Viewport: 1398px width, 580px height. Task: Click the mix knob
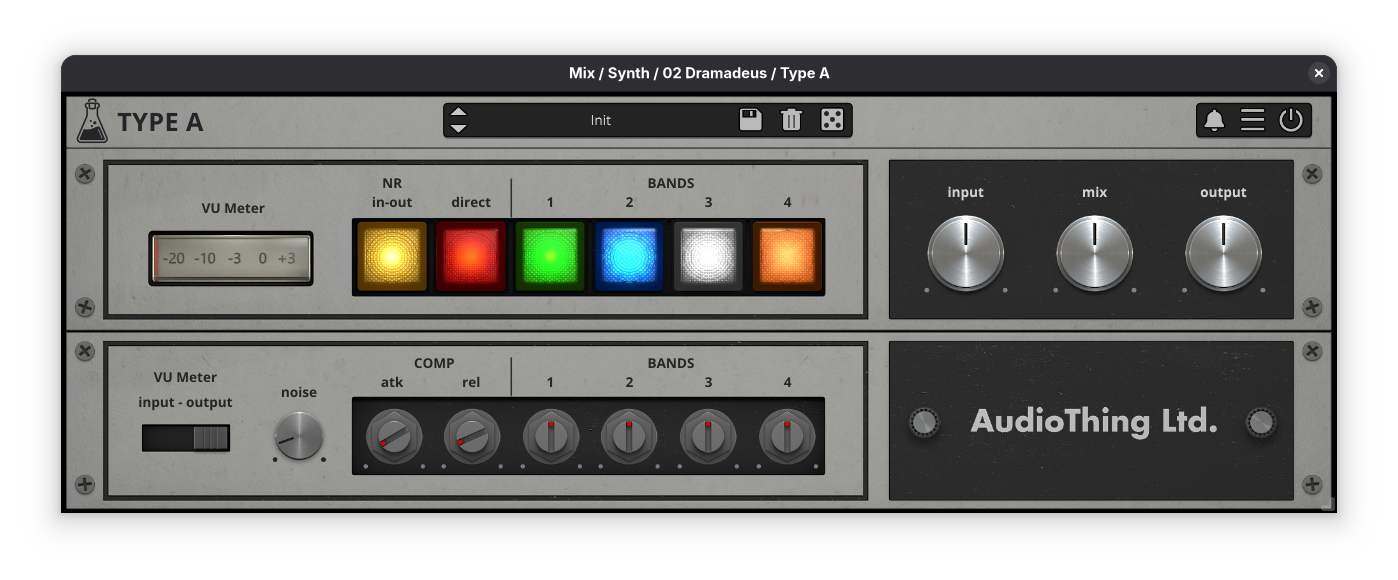point(1095,253)
